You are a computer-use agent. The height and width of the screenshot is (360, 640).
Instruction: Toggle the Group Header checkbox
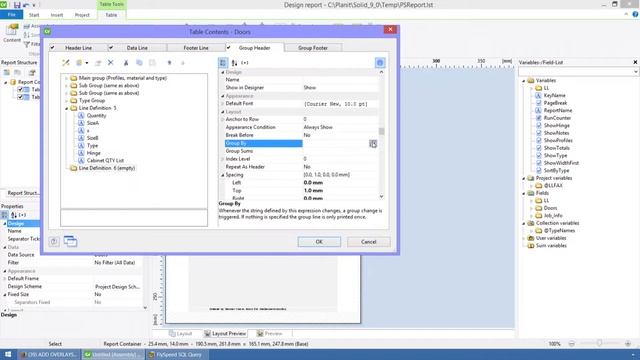click(x=229, y=48)
